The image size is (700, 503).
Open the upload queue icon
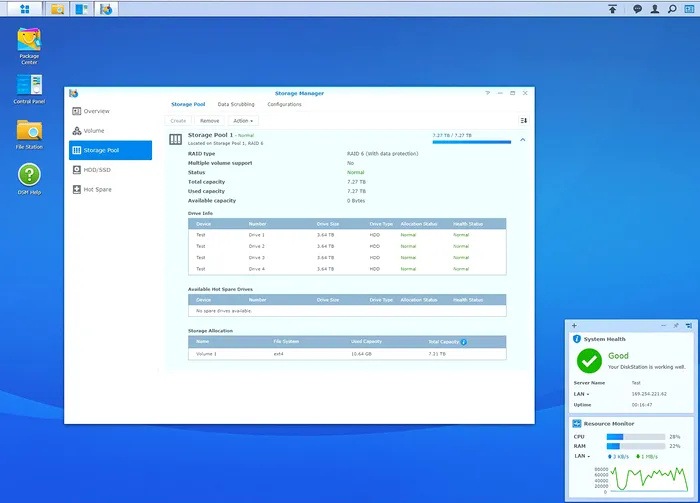[x=612, y=9]
